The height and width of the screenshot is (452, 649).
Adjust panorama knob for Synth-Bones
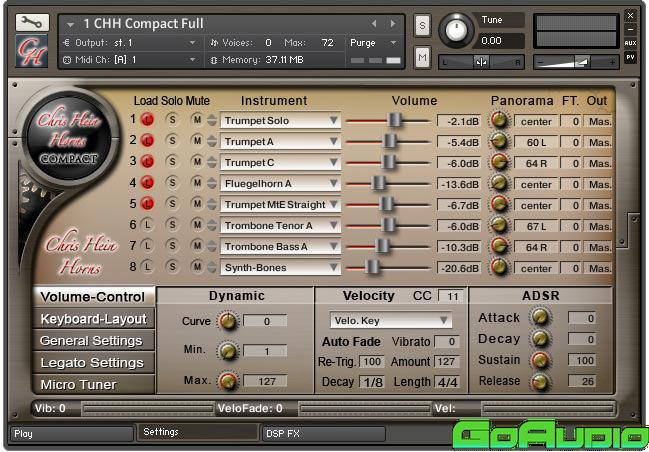499,267
